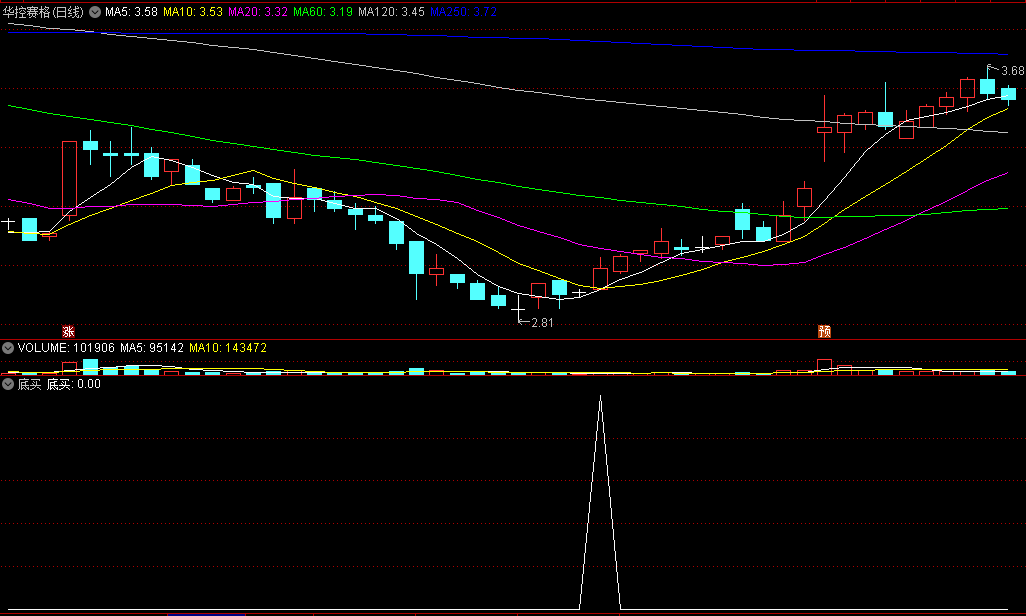Click the peak of the 底买 signal spike
This screenshot has height=616, width=1026.
coord(601,396)
